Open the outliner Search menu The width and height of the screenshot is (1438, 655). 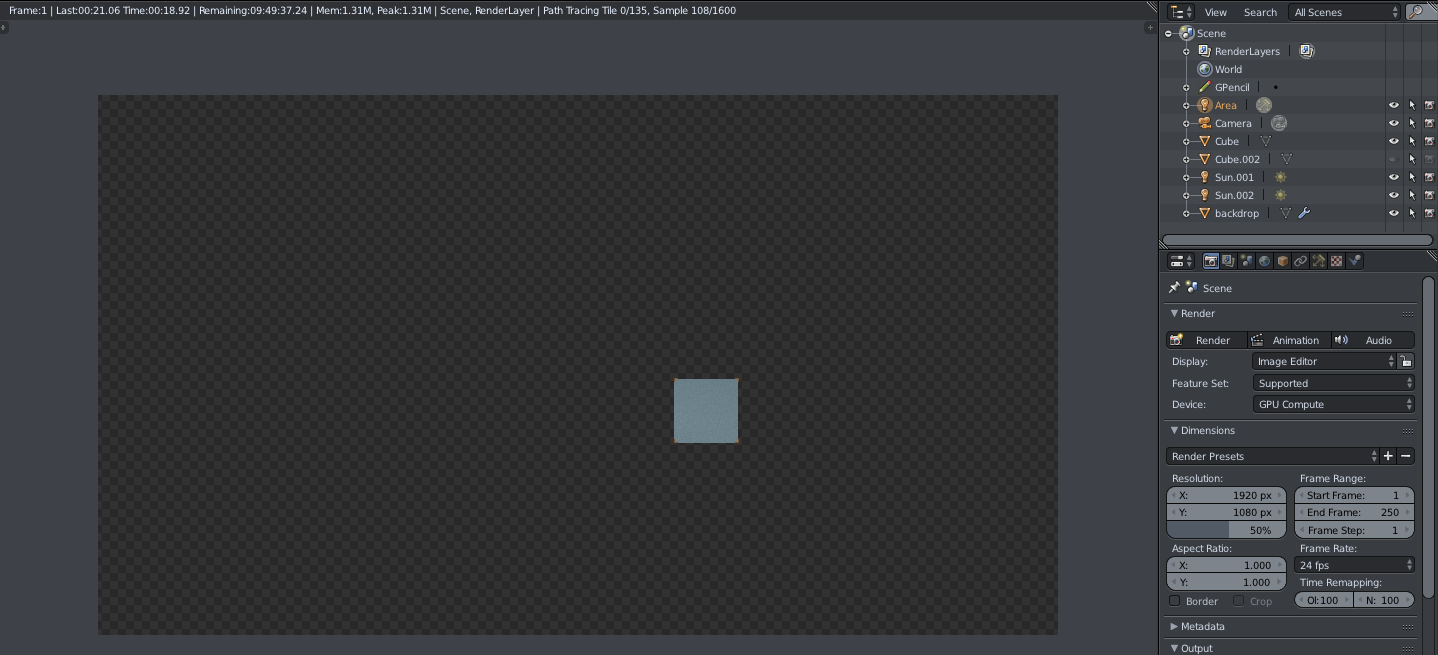(1260, 12)
